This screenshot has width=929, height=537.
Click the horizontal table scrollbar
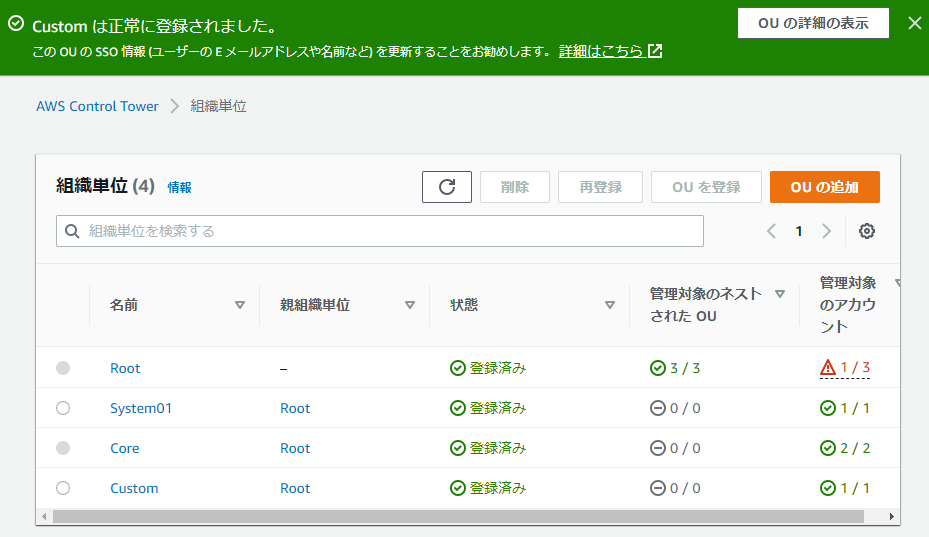pyautogui.click(x=458, y=516)
